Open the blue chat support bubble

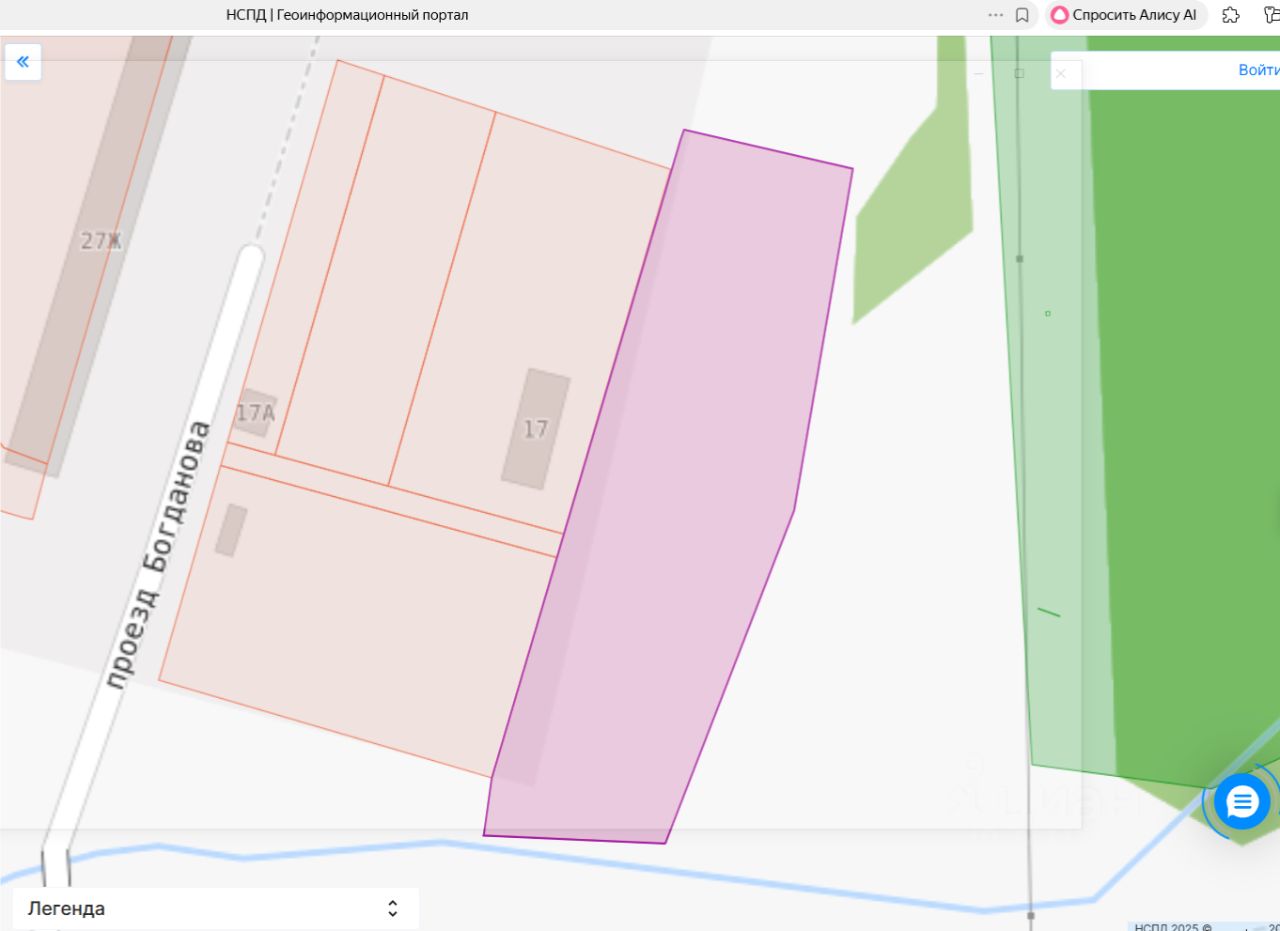tap(1242, 801)
